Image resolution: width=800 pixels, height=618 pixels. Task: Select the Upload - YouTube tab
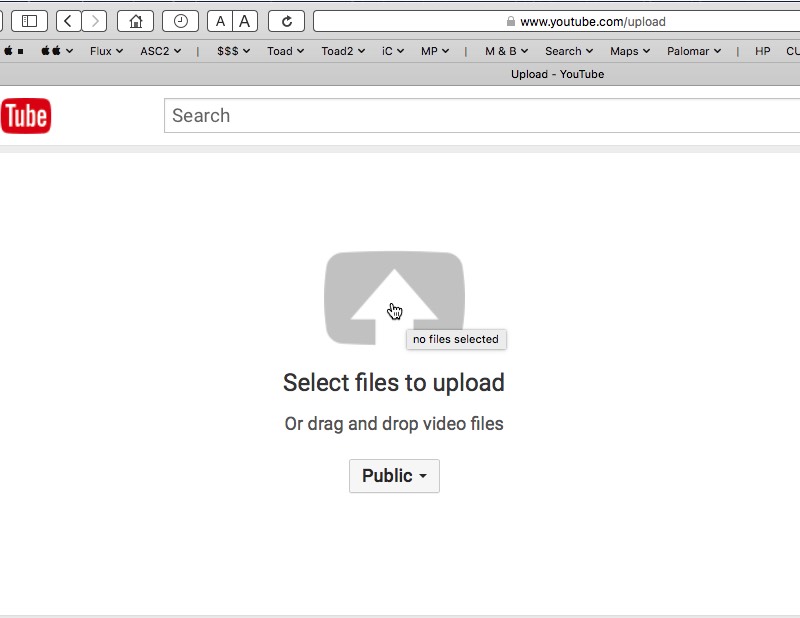point(557,74)
